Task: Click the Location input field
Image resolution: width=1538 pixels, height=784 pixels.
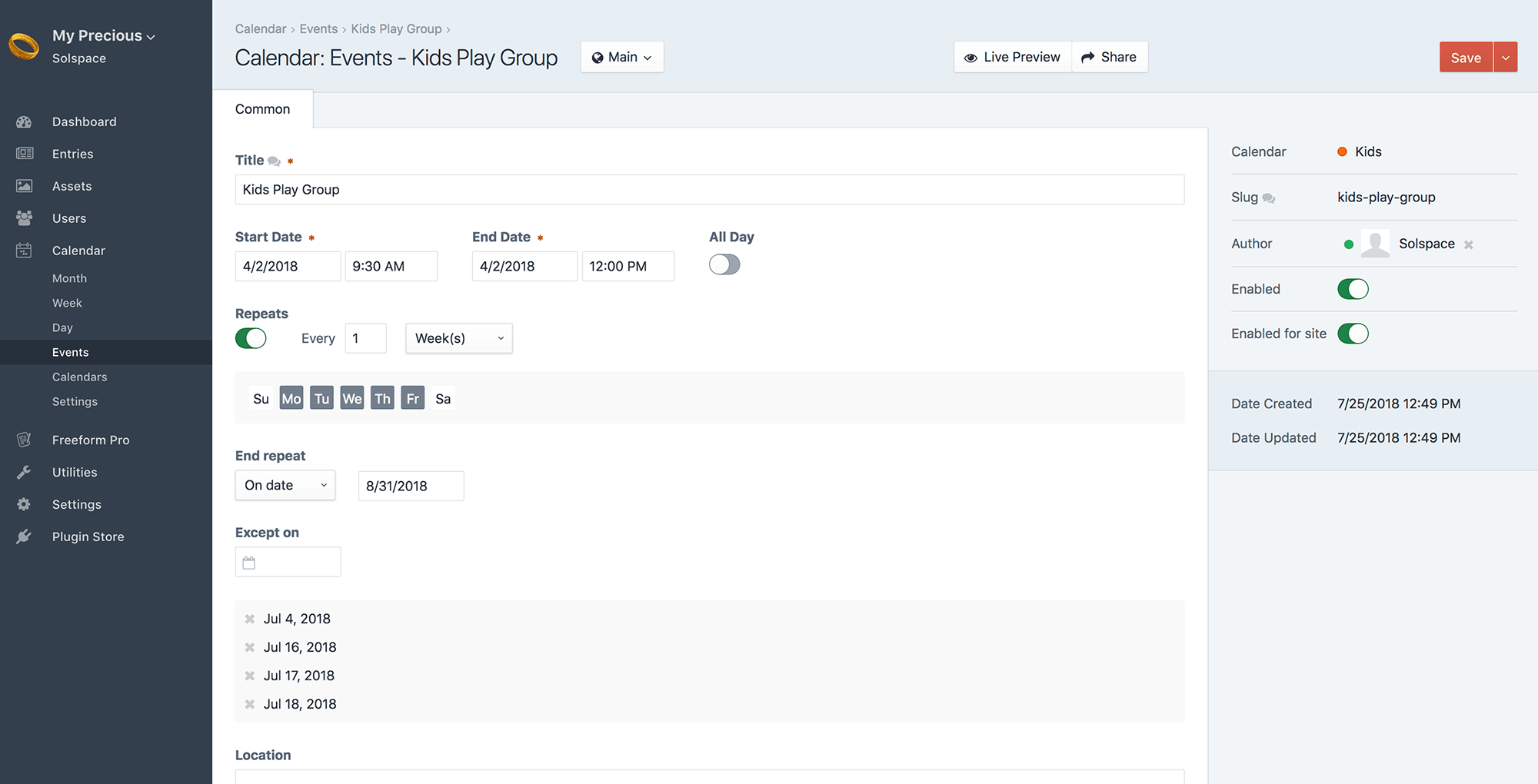Action: click(710, 777)
